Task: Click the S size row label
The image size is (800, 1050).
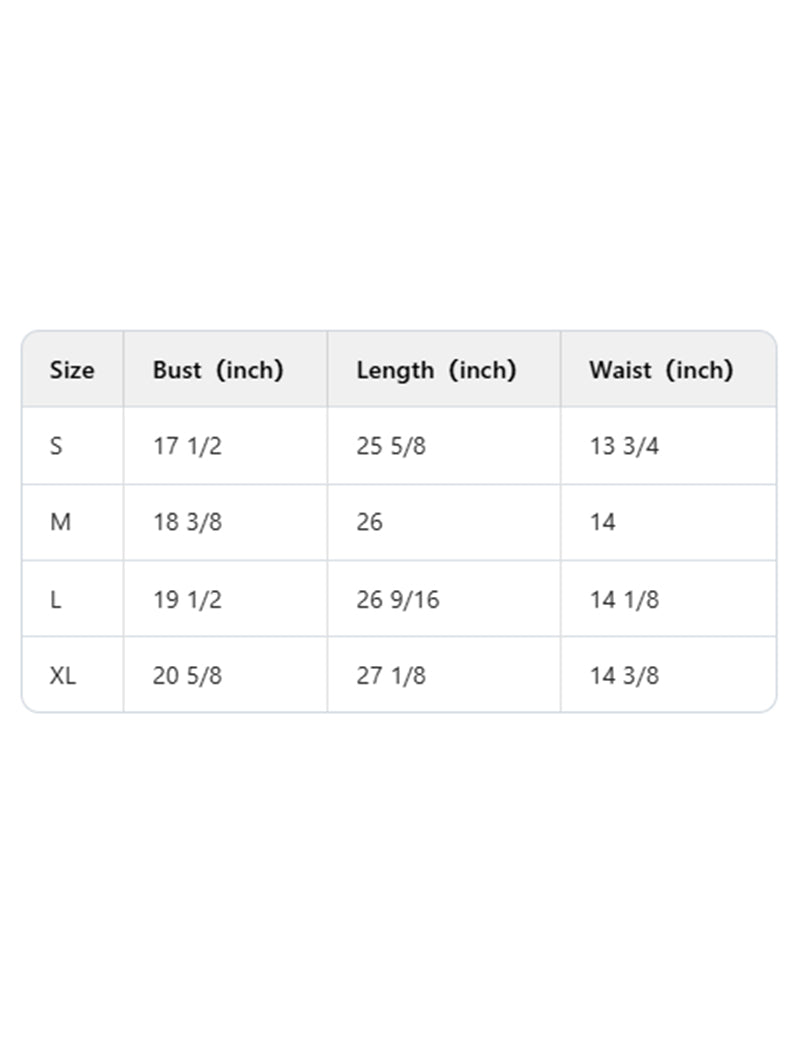Action: click(56, 446)
